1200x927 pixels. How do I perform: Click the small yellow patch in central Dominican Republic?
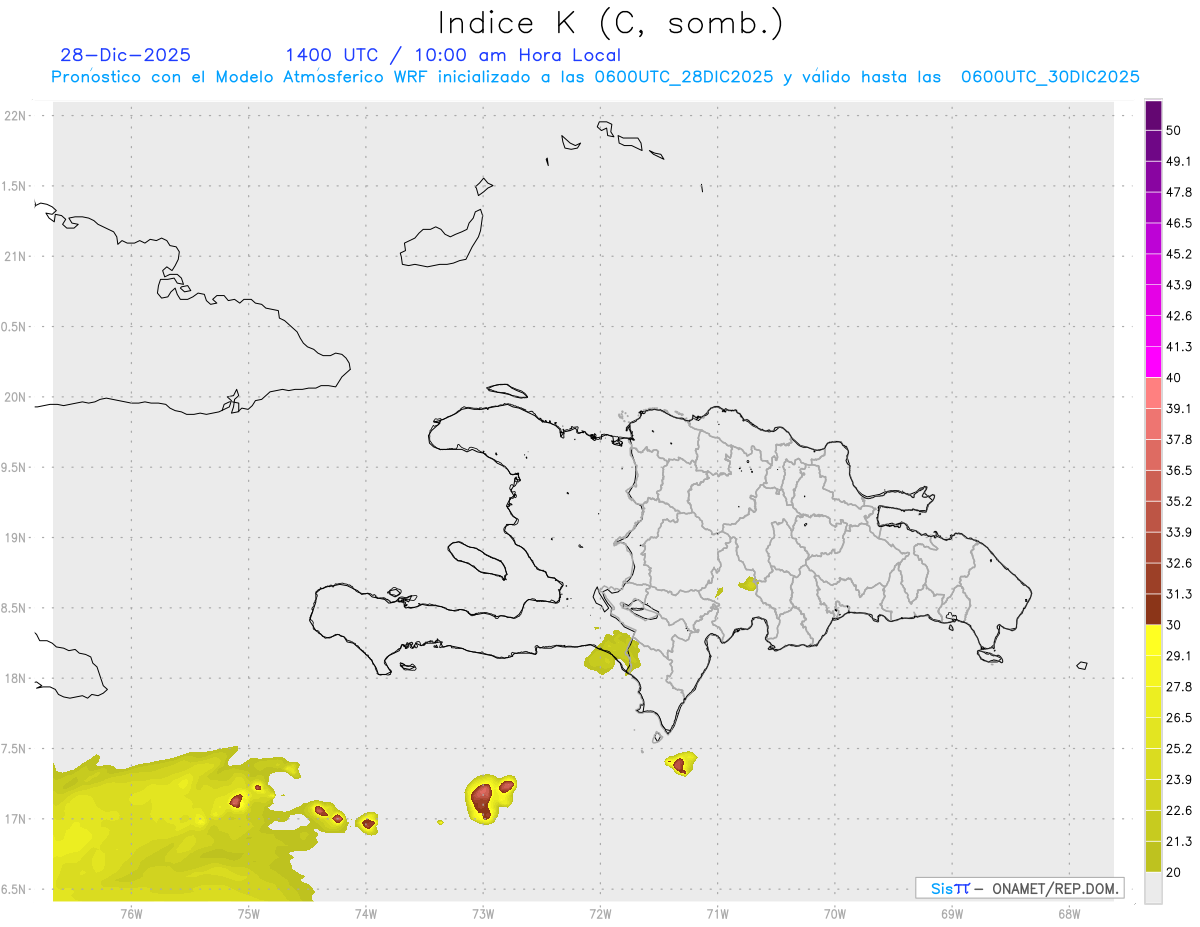pos(748,584)
